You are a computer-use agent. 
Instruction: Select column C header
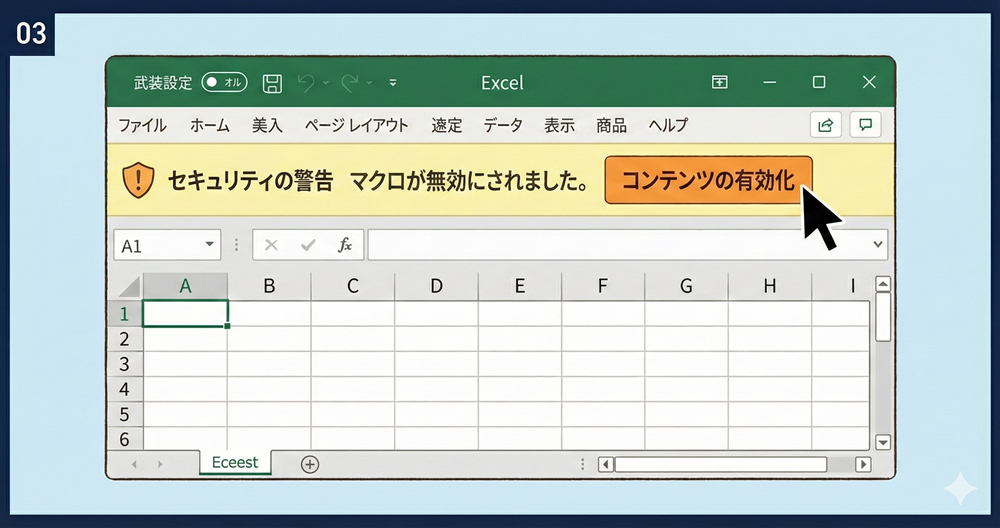pos(353,286)
